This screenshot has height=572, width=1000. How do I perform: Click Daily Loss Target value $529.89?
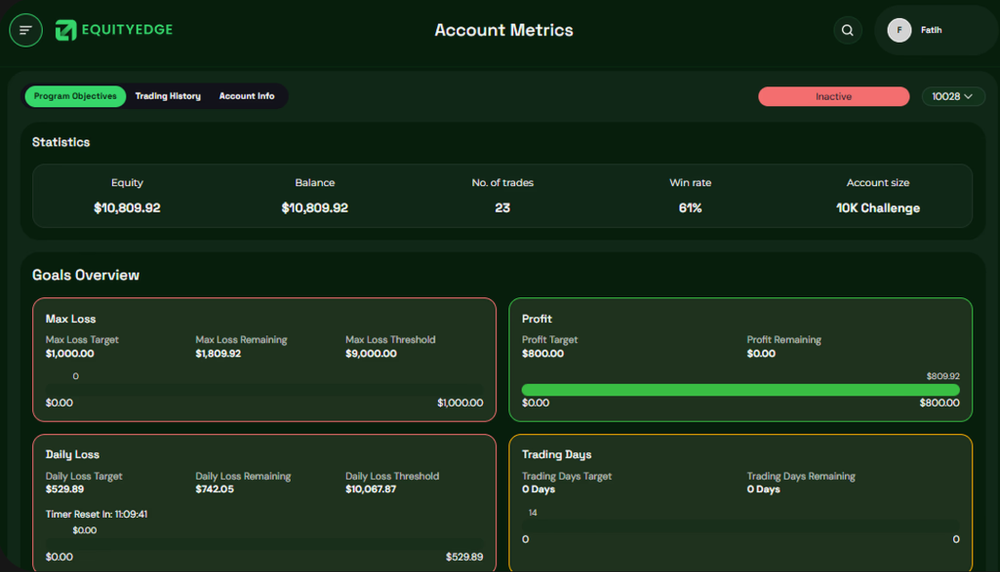[x=64, y=489]
